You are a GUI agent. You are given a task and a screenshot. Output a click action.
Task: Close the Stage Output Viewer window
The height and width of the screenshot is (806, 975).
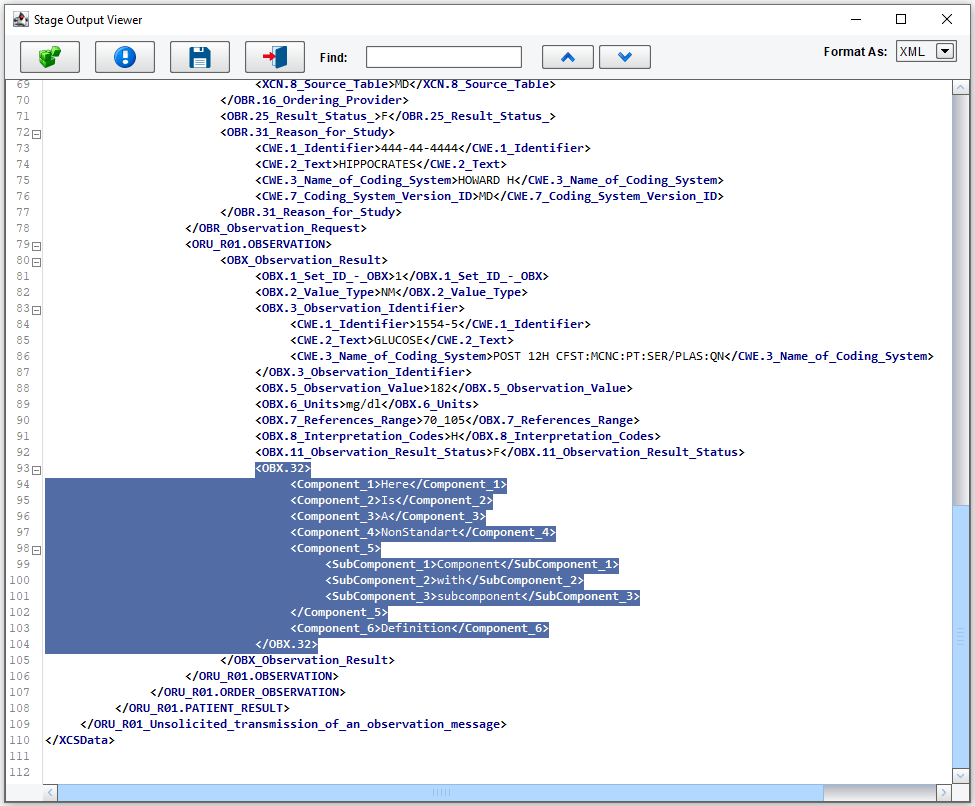(x=946, y=19)
